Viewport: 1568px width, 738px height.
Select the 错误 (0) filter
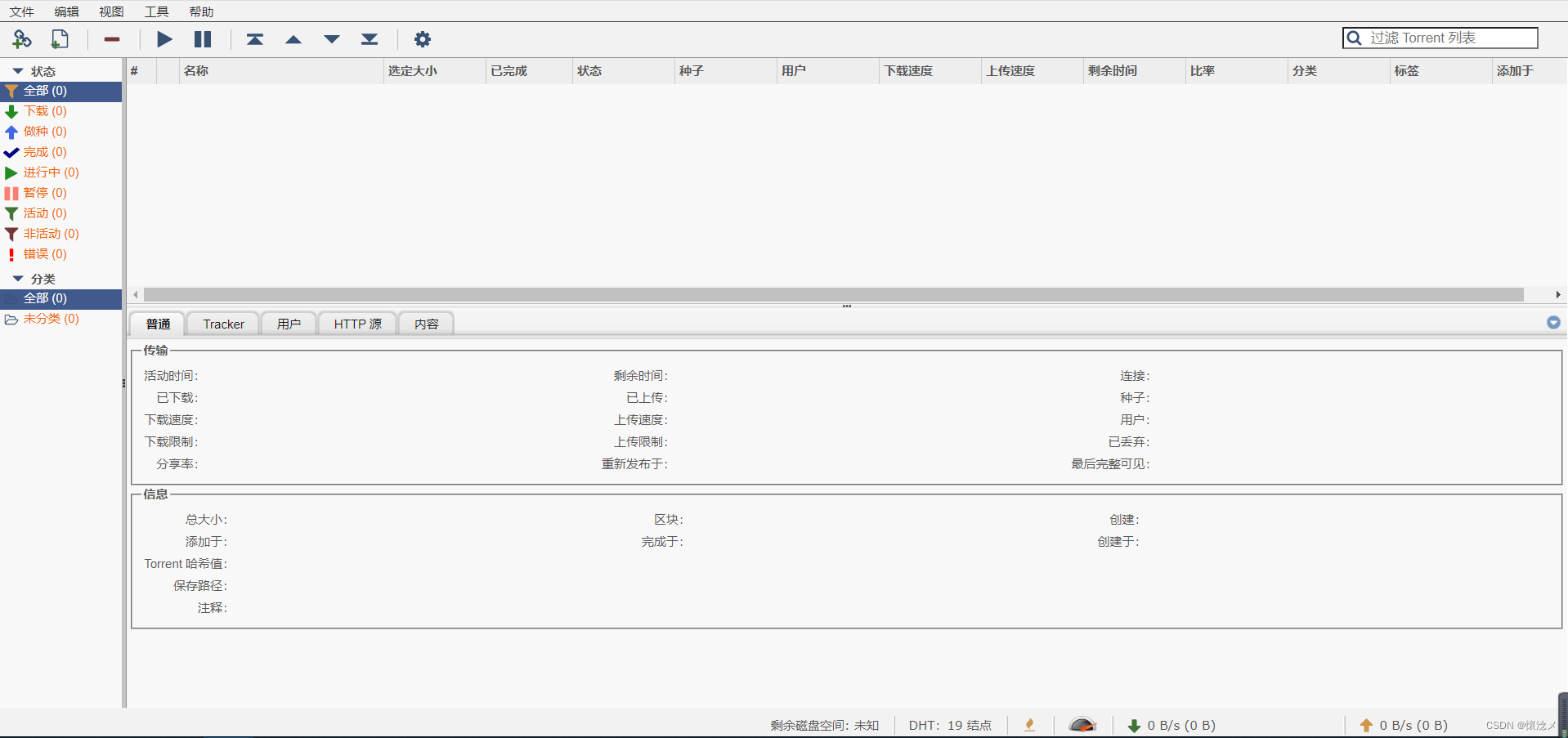(61, 254)
